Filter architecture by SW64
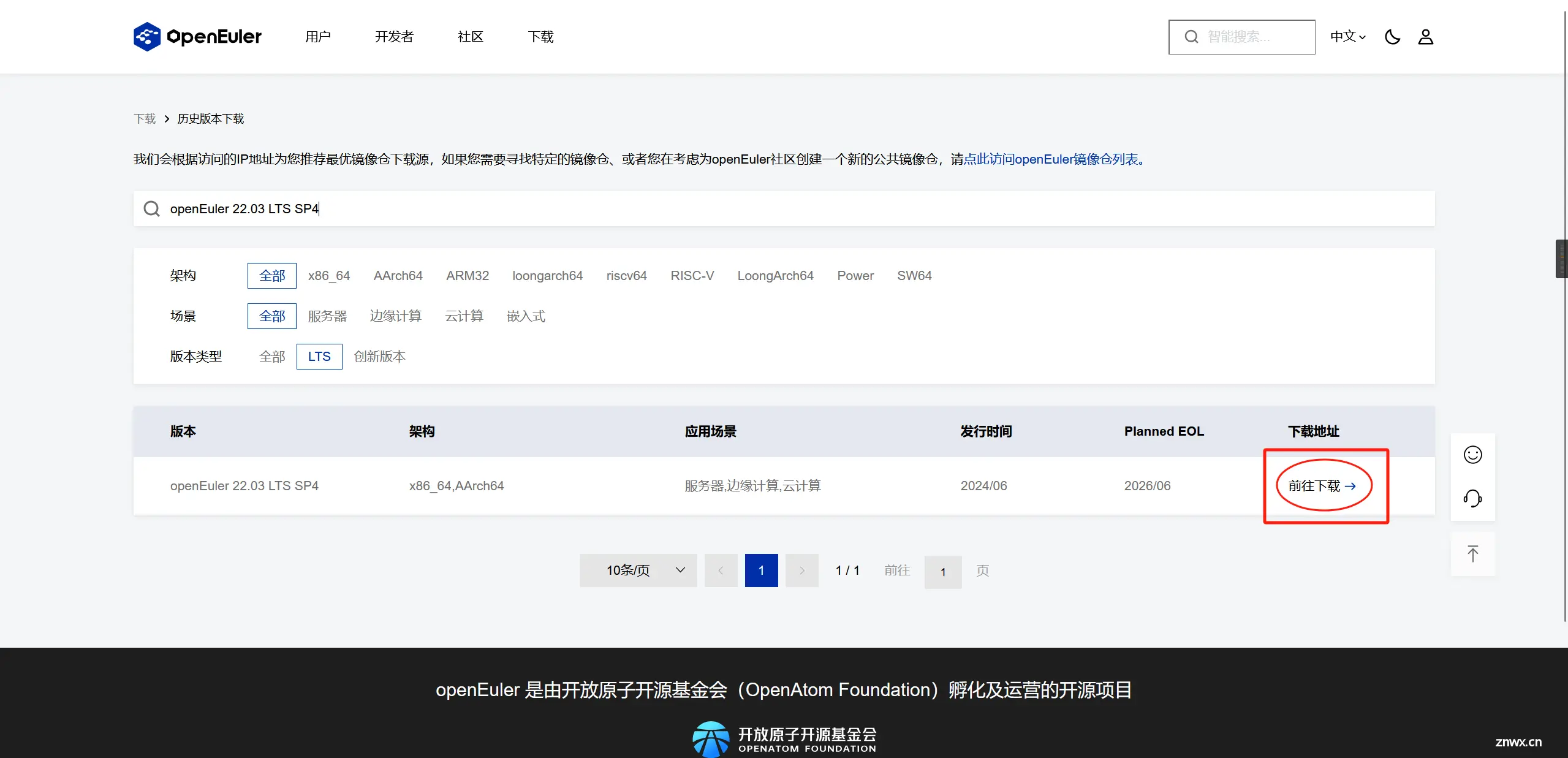Screen dimensions: 1568x758 pyautogui.click(x=914, y=276)
